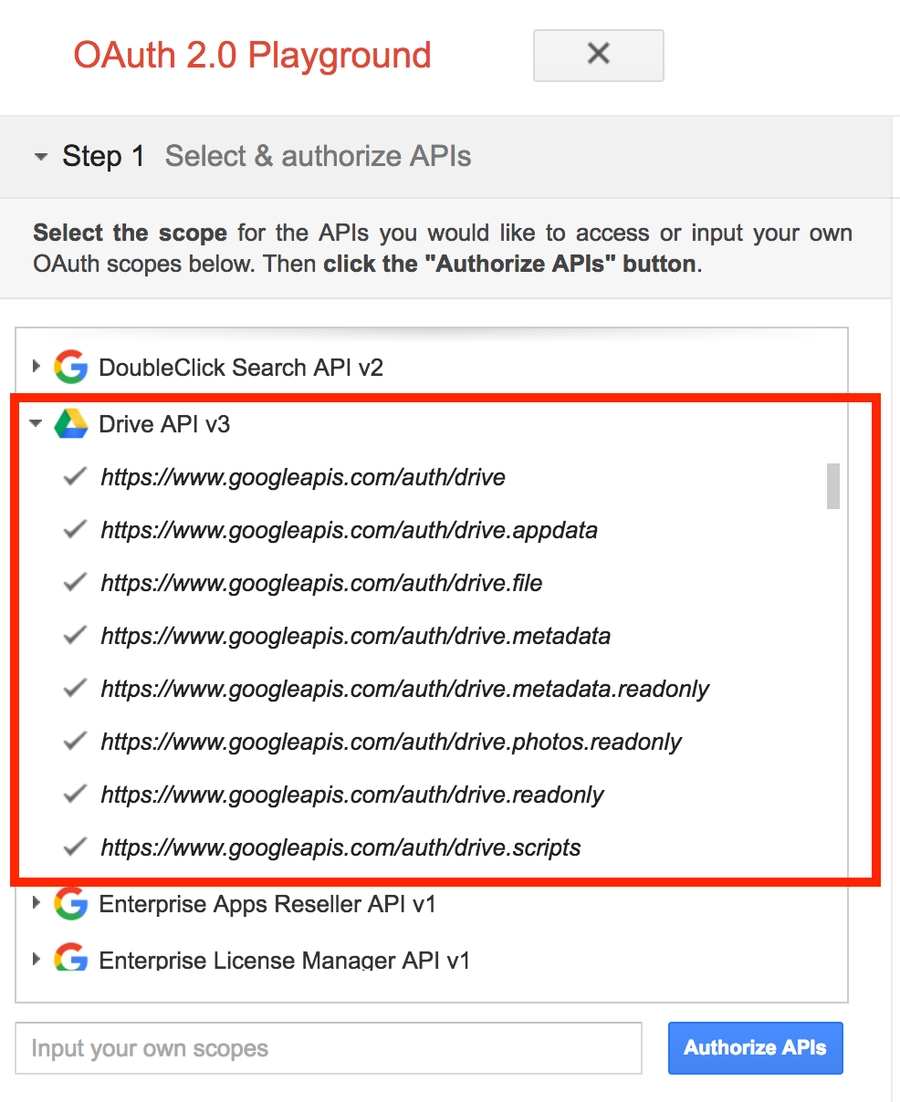The height and width of the screenshot is (1102, 900).
Task: Deselect the drive.metadata scope checkmark
Action: tap(74, 636)
